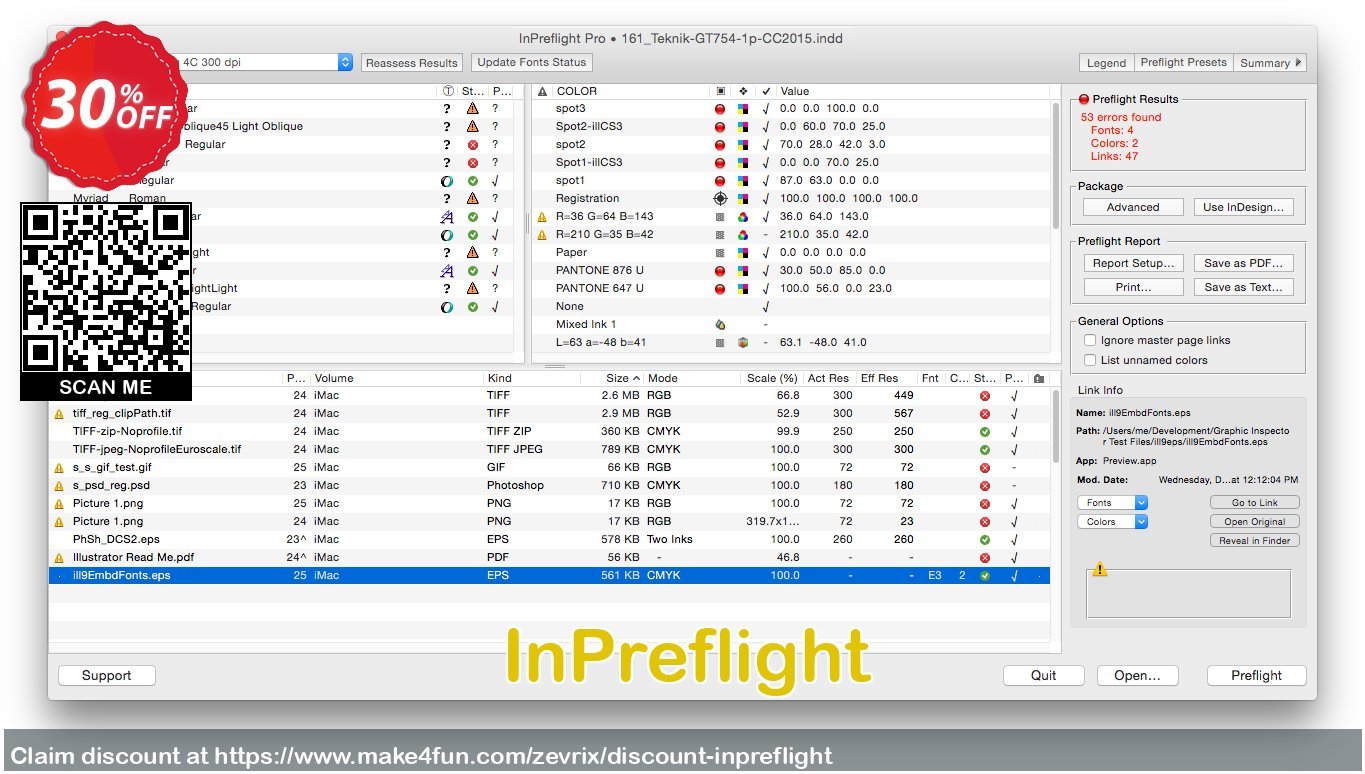This screenshot has width=1365, height=774.
Task: Click red error status for Illustrator Read Me.pdf
Action: [985, 557]
